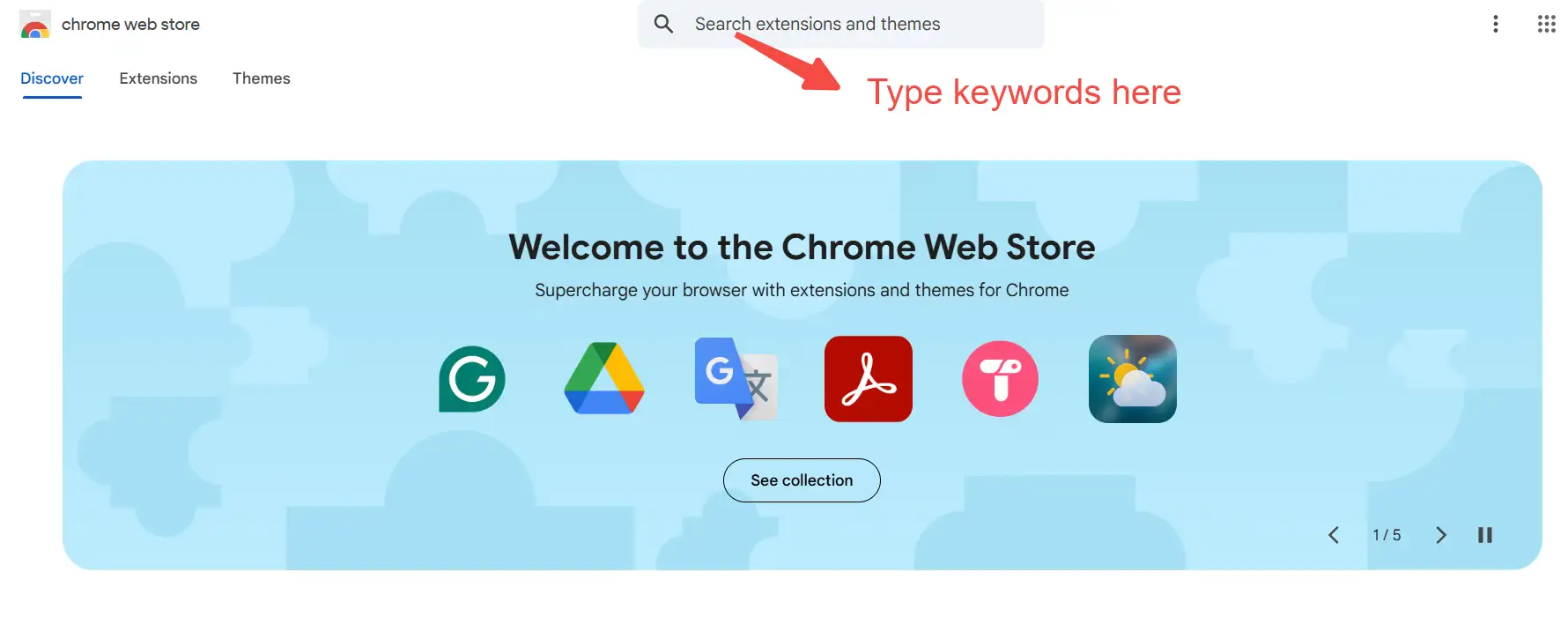Switch to the Themes tab
Screen dimensions: 1568x617
(262, 78)
